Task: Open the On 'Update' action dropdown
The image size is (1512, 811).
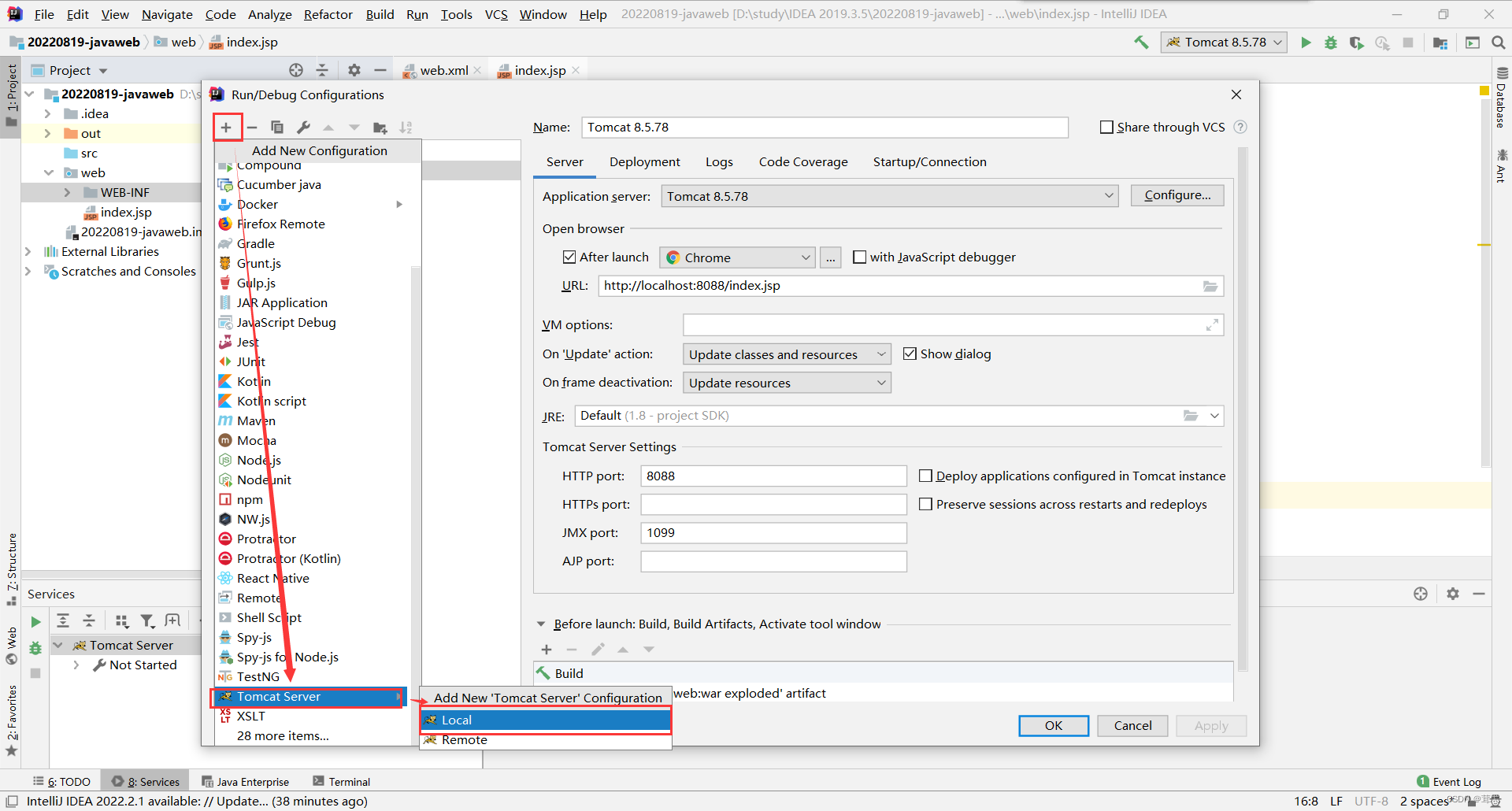Action: [787, 354]
